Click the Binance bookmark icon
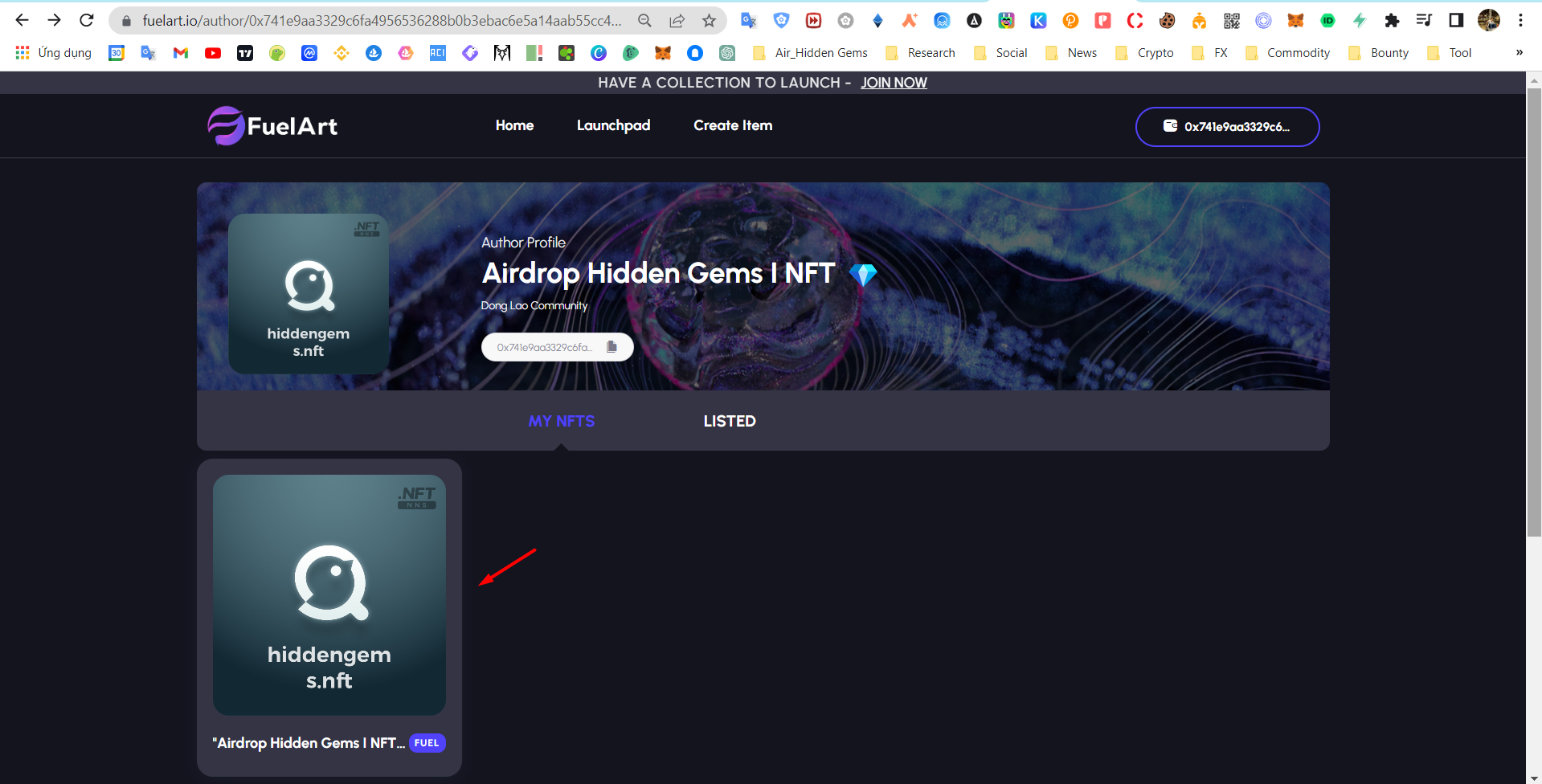This screenshot has width=1542, height=784. coord(342,53)
